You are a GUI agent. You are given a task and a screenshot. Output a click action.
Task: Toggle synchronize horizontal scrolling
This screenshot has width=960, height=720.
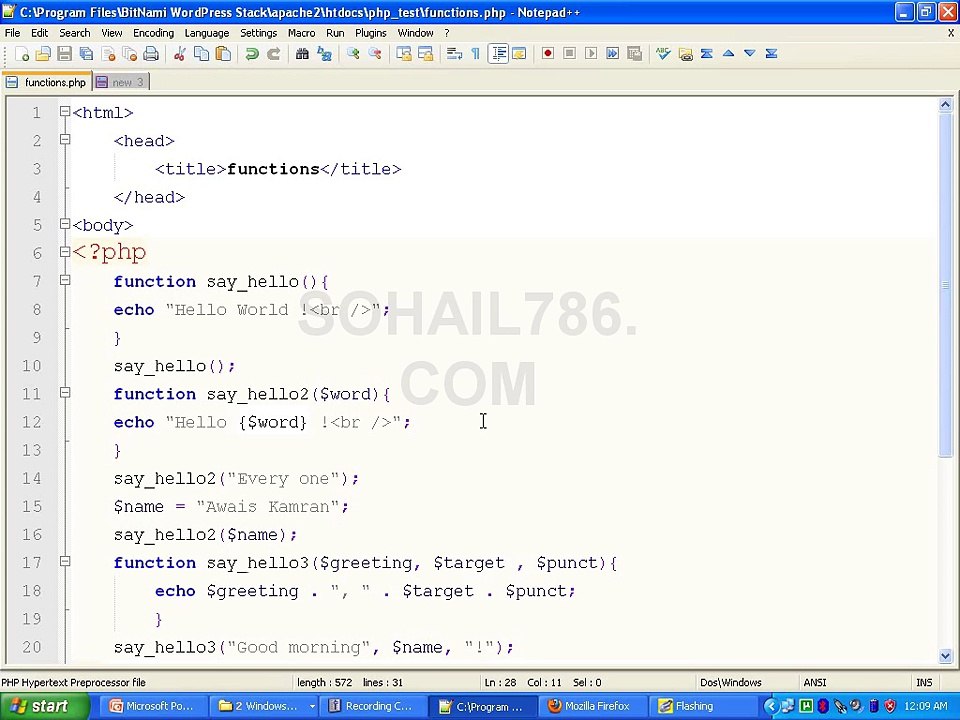(426, 54)
